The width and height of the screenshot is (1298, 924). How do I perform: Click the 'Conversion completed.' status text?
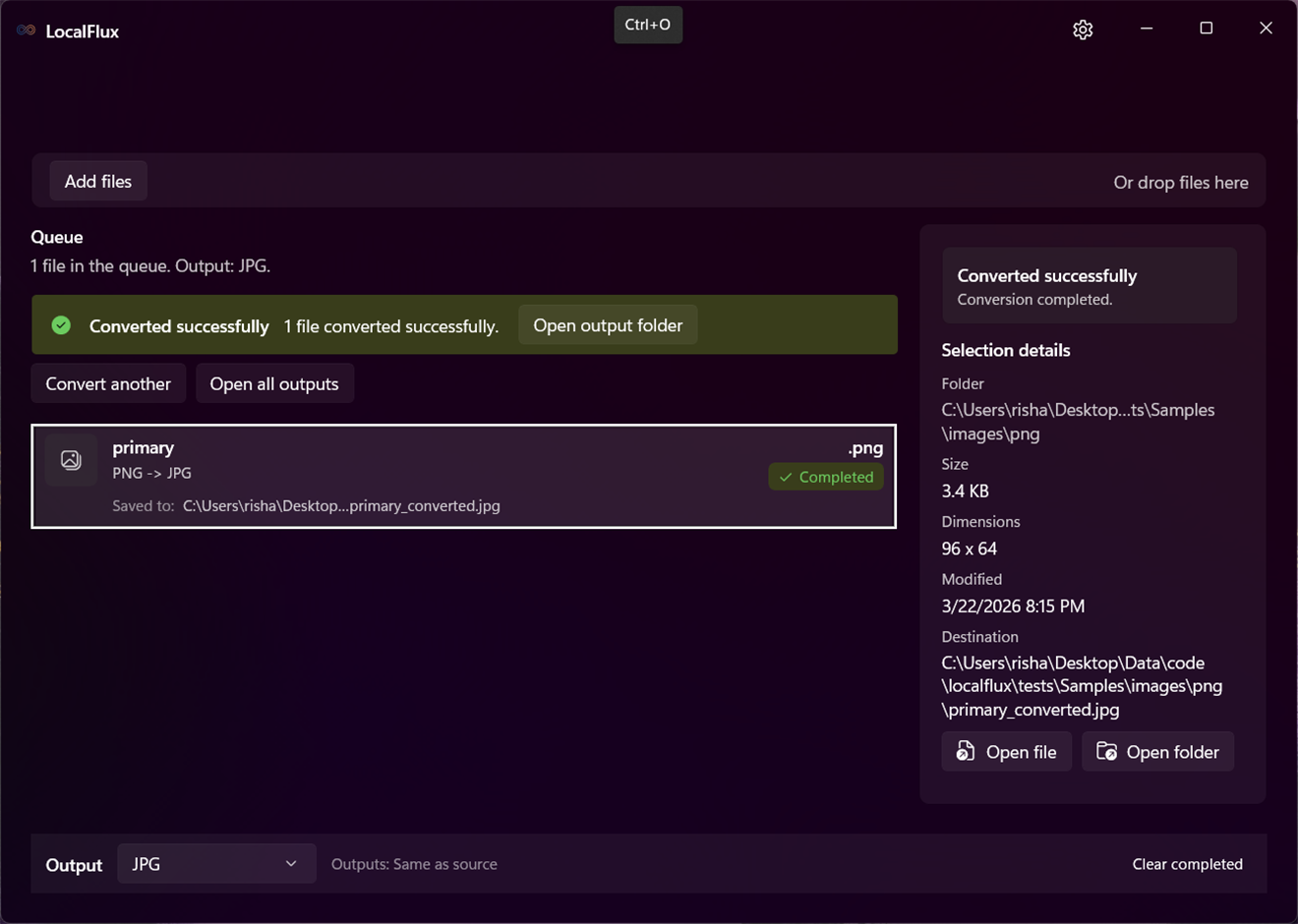[x=1034, y=300]
